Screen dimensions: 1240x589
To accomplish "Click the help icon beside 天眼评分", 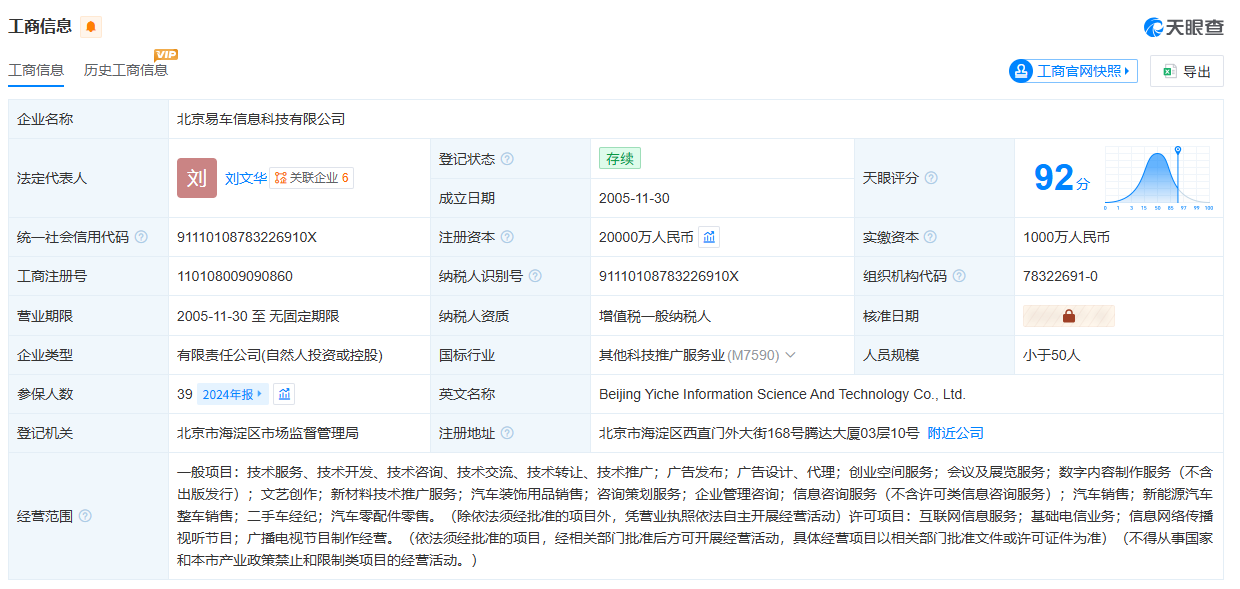I will 931,178.
